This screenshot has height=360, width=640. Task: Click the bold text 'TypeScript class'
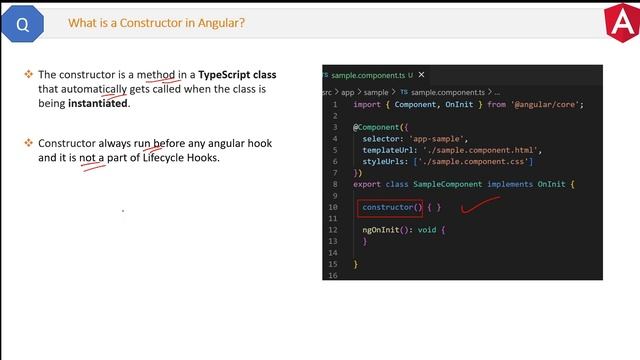point(237,75)
